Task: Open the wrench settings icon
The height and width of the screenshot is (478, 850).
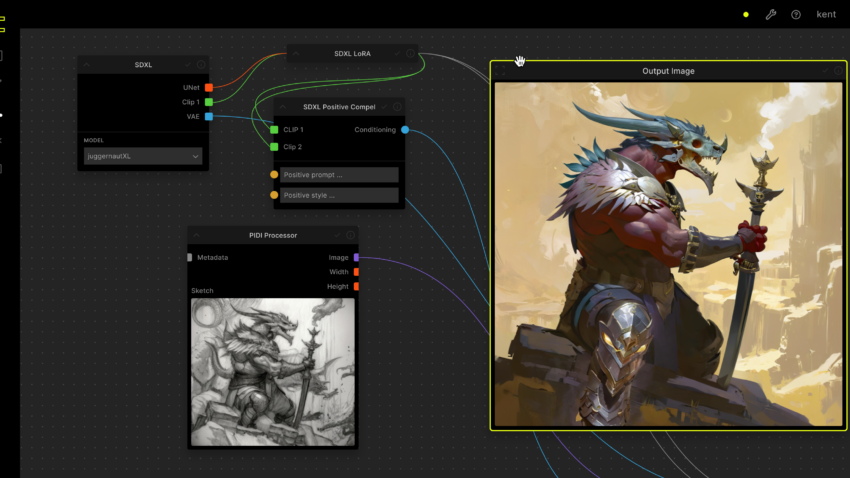Action: (771, 15)
